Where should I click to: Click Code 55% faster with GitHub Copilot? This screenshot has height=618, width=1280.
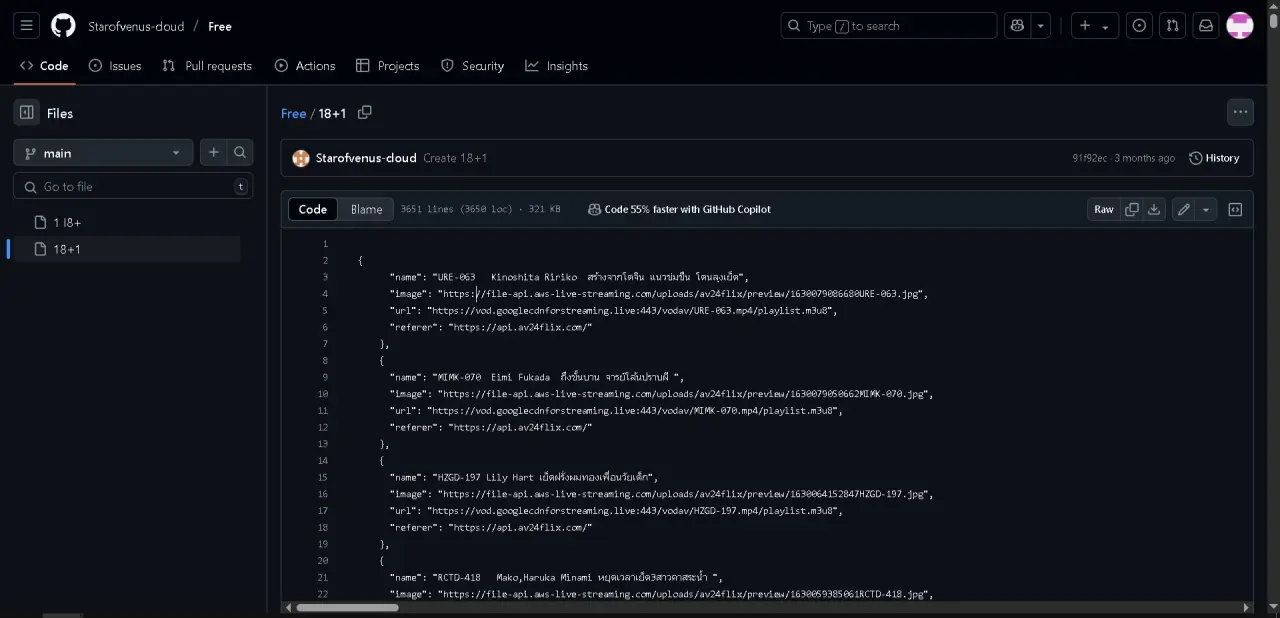pos(679,209)
